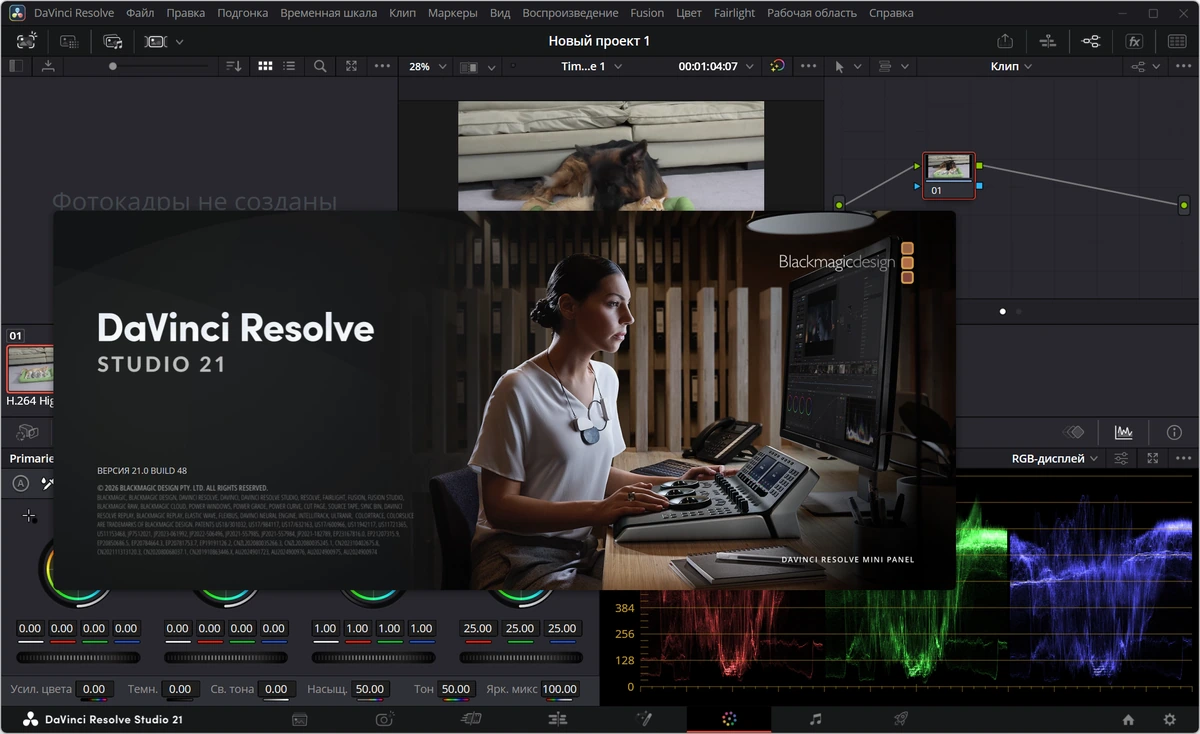This screenshot has height=734, width=1200.
Task: Open the Information palette icon
Action: [x=1174, y=432]
